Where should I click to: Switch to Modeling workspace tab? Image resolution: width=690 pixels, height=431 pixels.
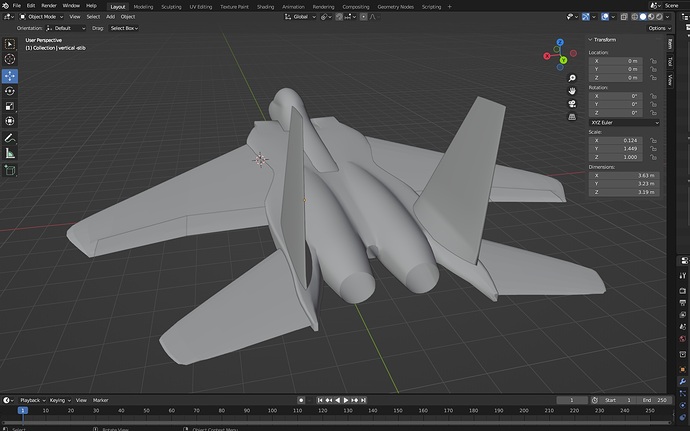[143, 7]
